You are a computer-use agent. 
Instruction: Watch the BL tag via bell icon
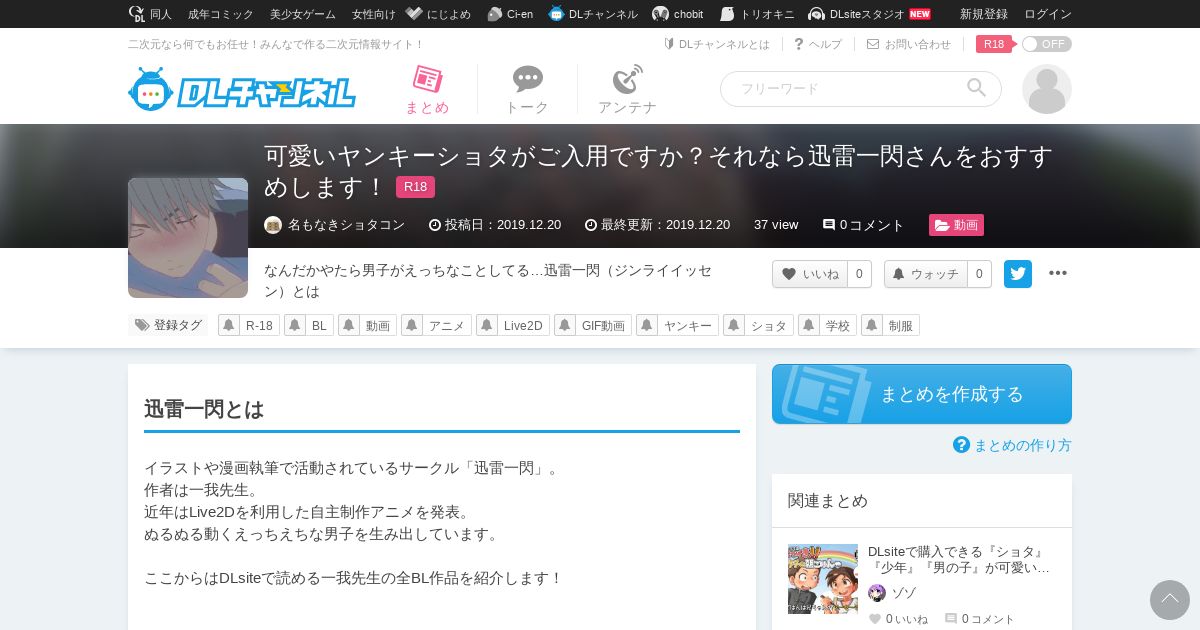(295, 325)
